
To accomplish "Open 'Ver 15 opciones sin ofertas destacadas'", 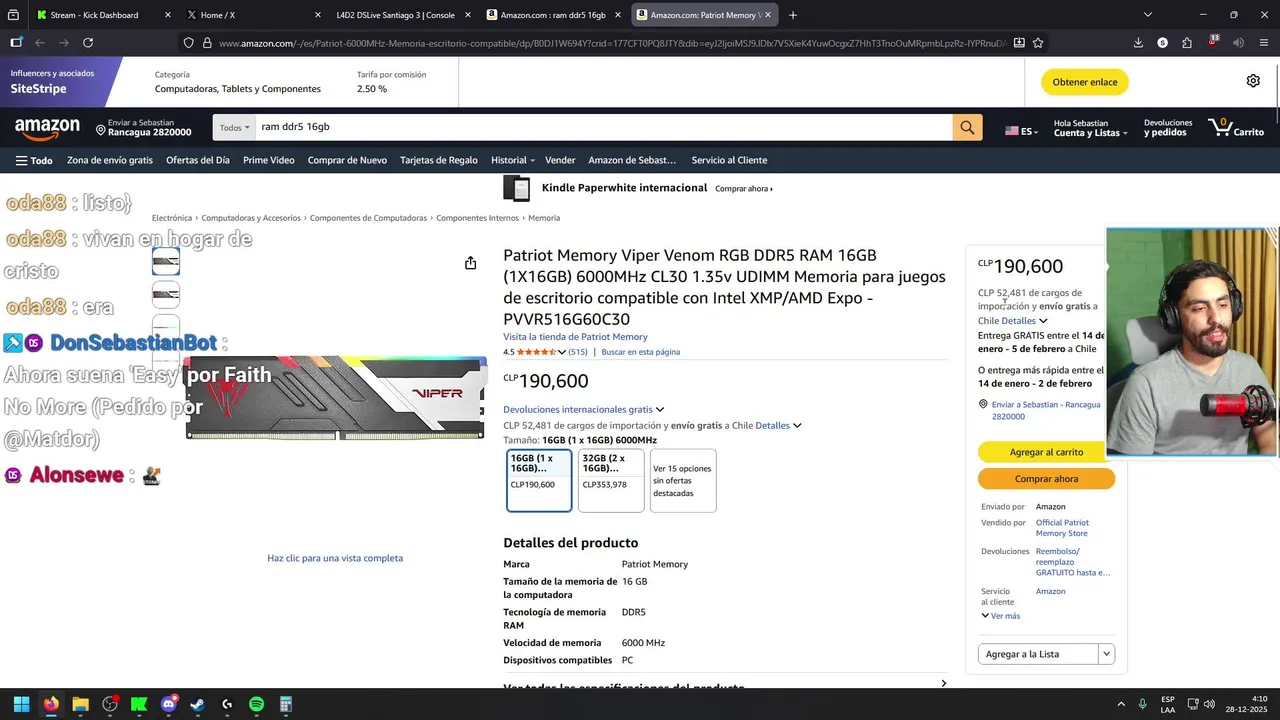I will click(683, 480).
